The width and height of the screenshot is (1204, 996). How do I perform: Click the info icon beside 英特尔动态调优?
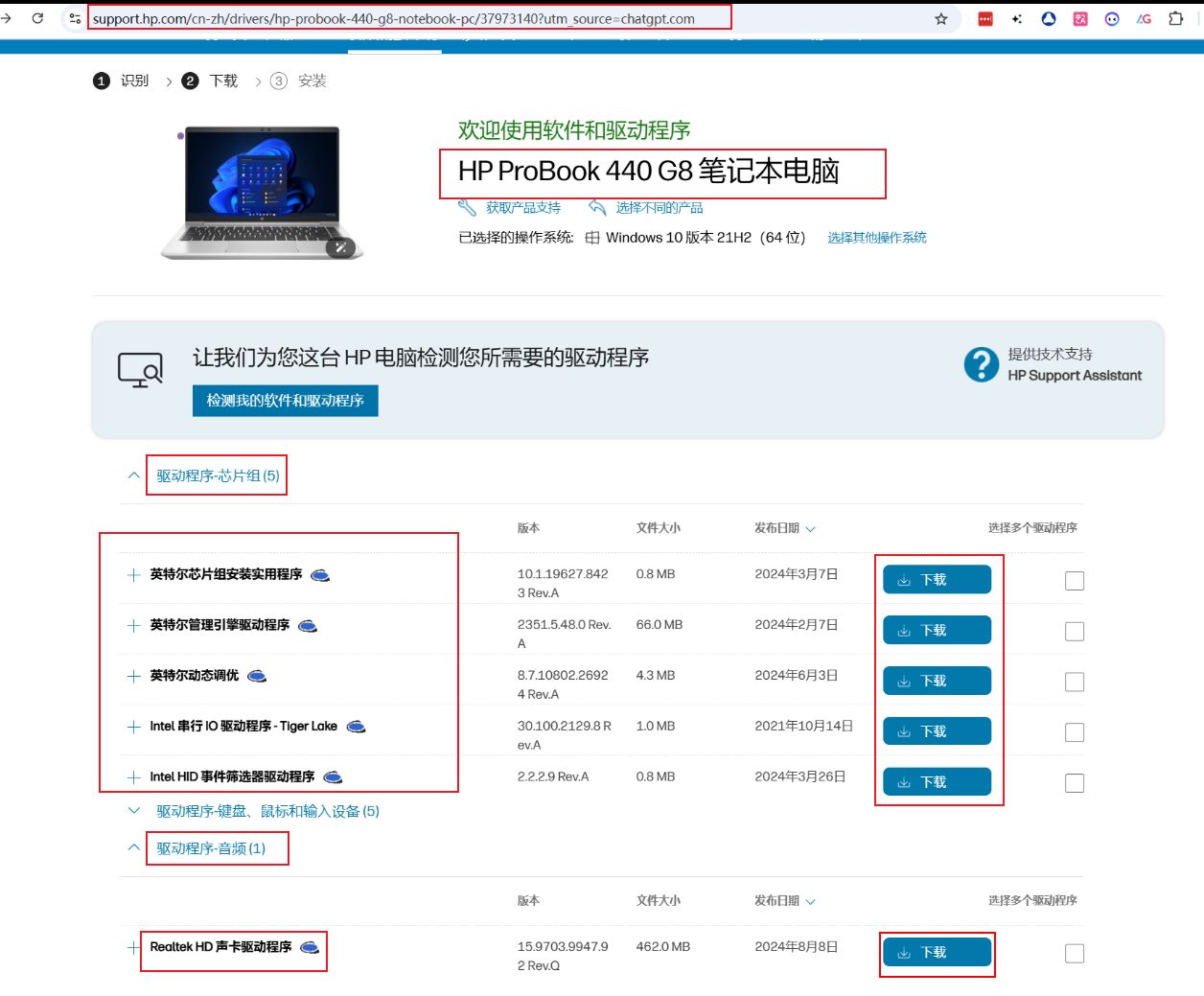tap(257, 677)
